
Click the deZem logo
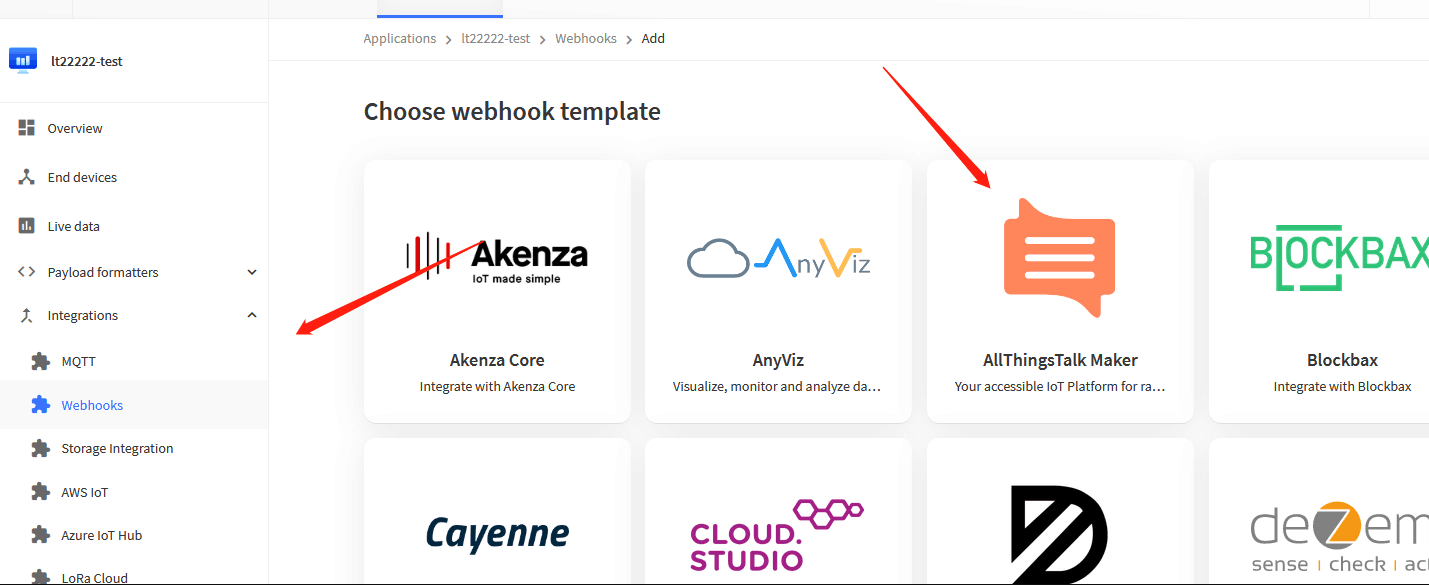pyautogui.click(x=1339, y=538)
